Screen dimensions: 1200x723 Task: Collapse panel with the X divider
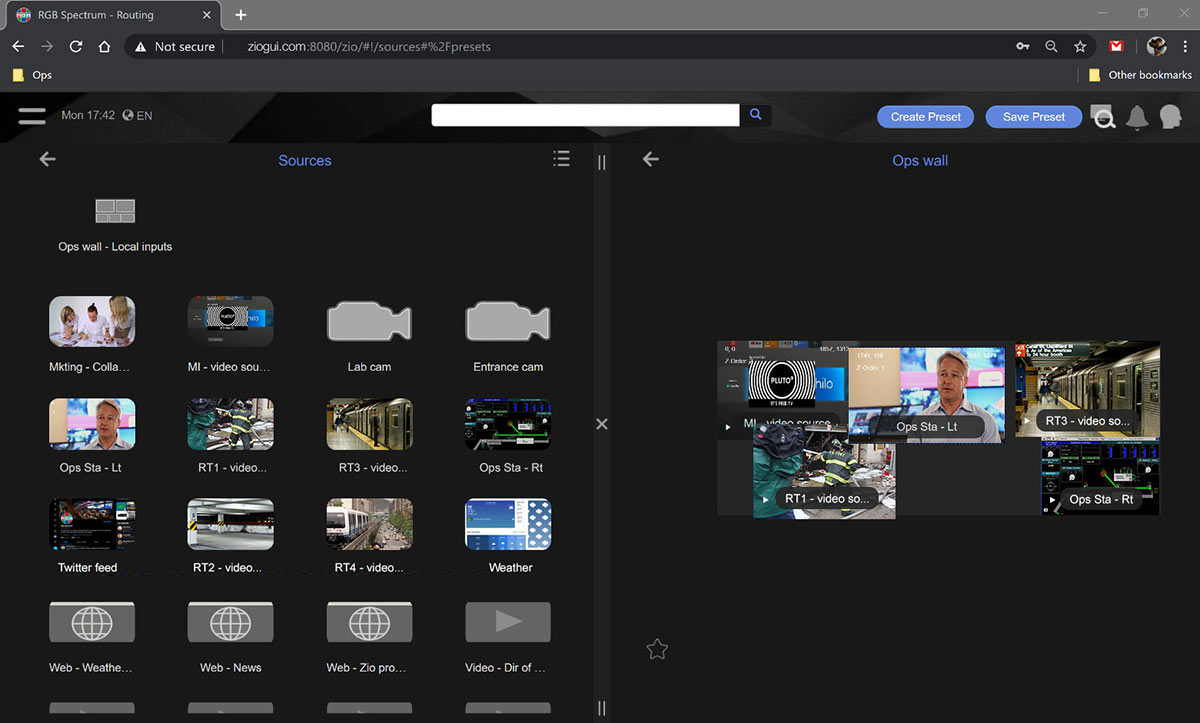pyautogui.click(x=602, y=424)
